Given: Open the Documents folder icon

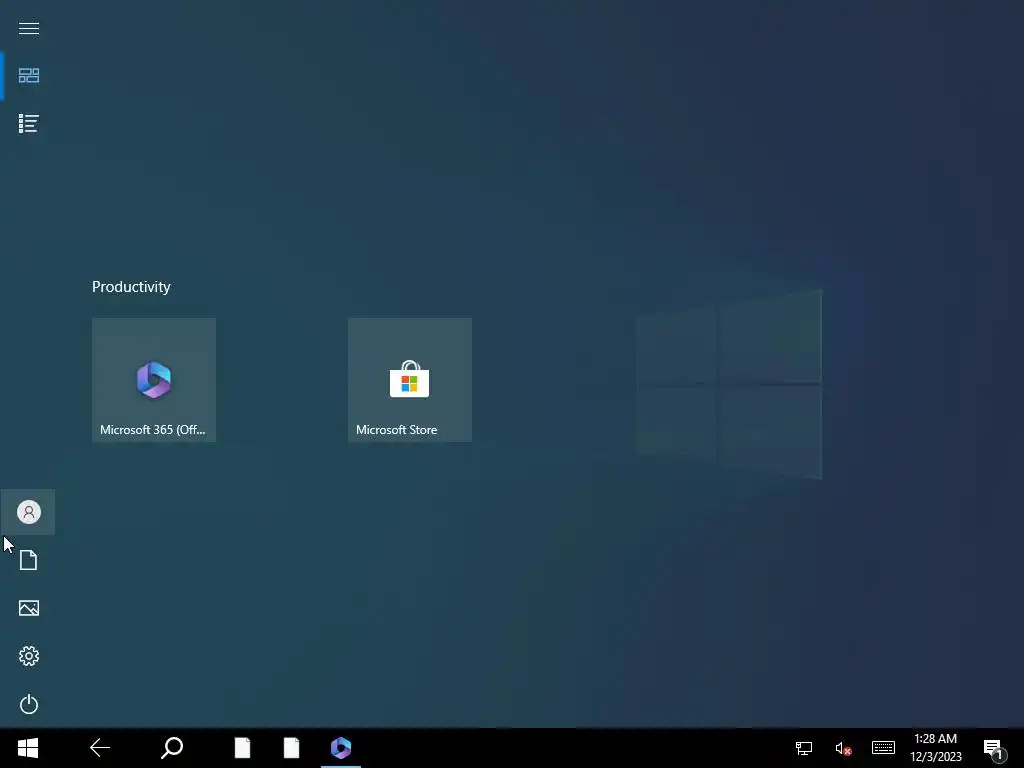Looking at the screenshot, I should pyautogui.click(x=29, y=560).
